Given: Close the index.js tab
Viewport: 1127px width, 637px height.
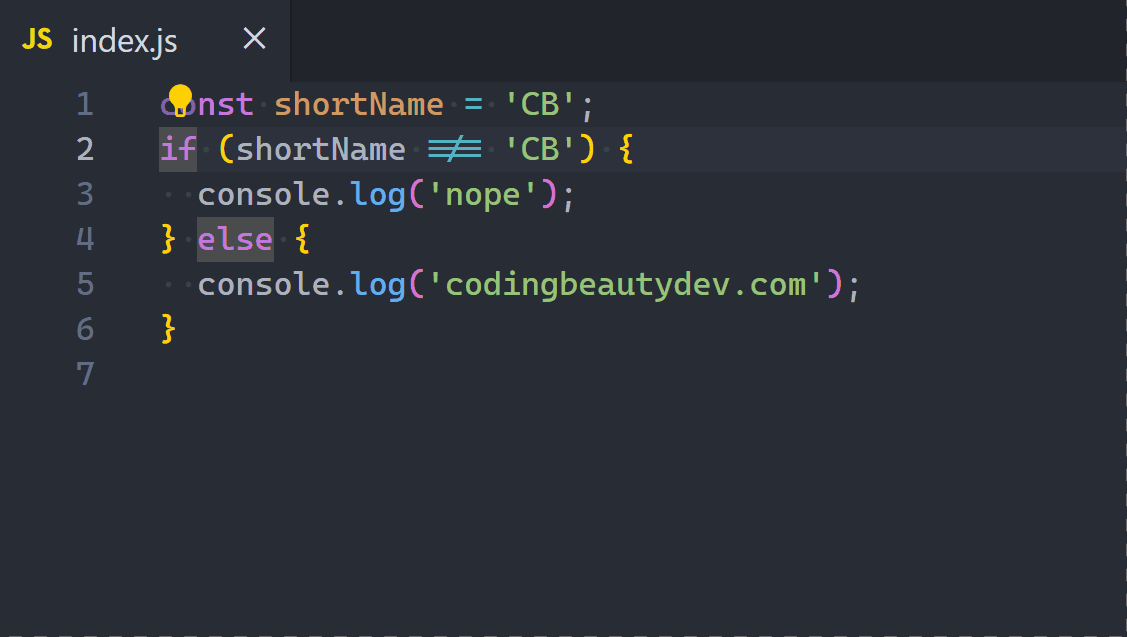Looking at the screenshot, I should pyautogui.click(x=254, y=38).
